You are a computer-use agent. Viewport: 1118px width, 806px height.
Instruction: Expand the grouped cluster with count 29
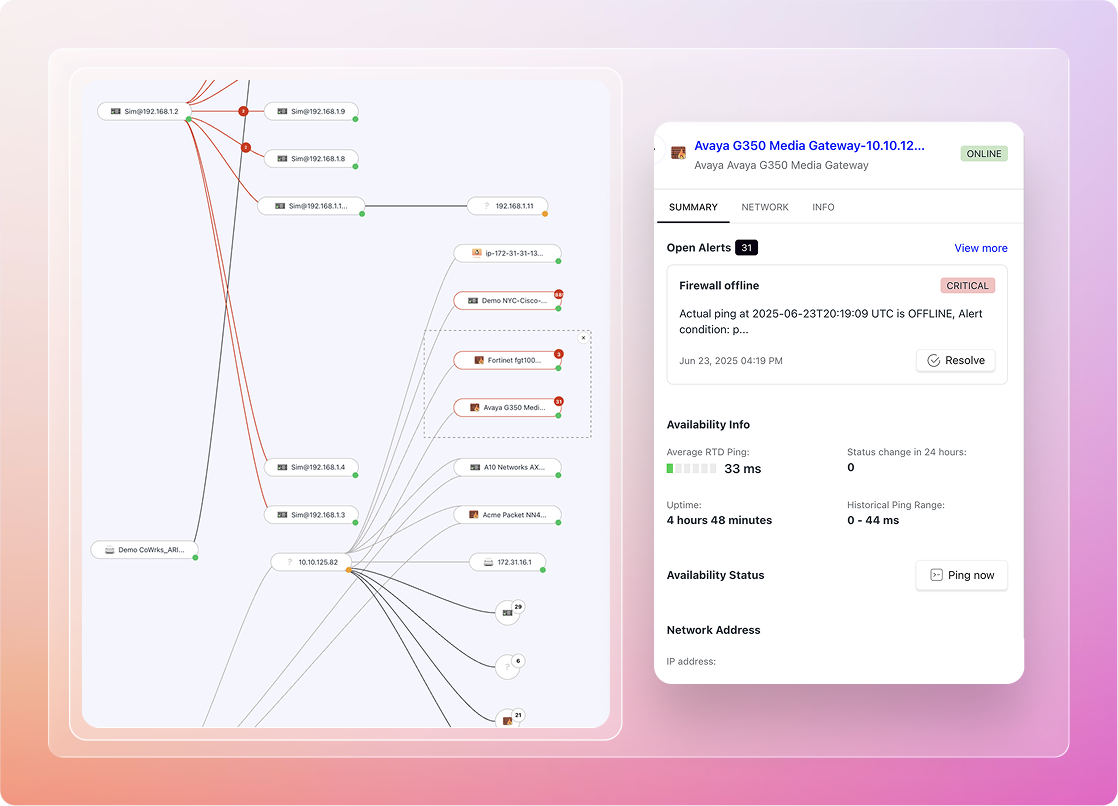pyautogui.click(x=508, y=612)
